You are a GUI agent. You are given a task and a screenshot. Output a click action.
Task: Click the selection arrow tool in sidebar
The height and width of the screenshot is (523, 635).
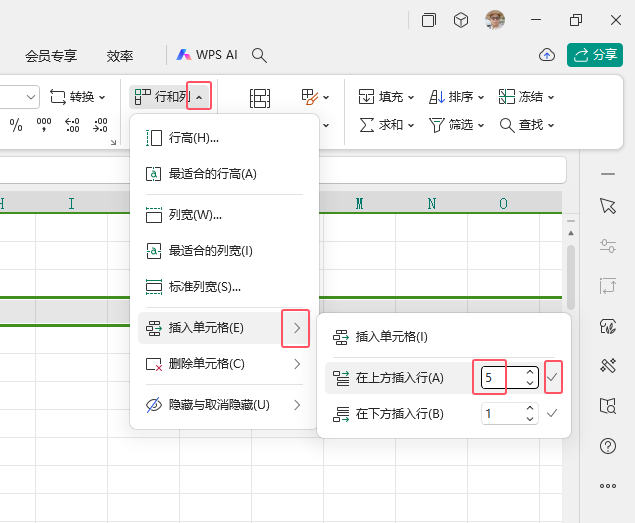coord(607,206)
